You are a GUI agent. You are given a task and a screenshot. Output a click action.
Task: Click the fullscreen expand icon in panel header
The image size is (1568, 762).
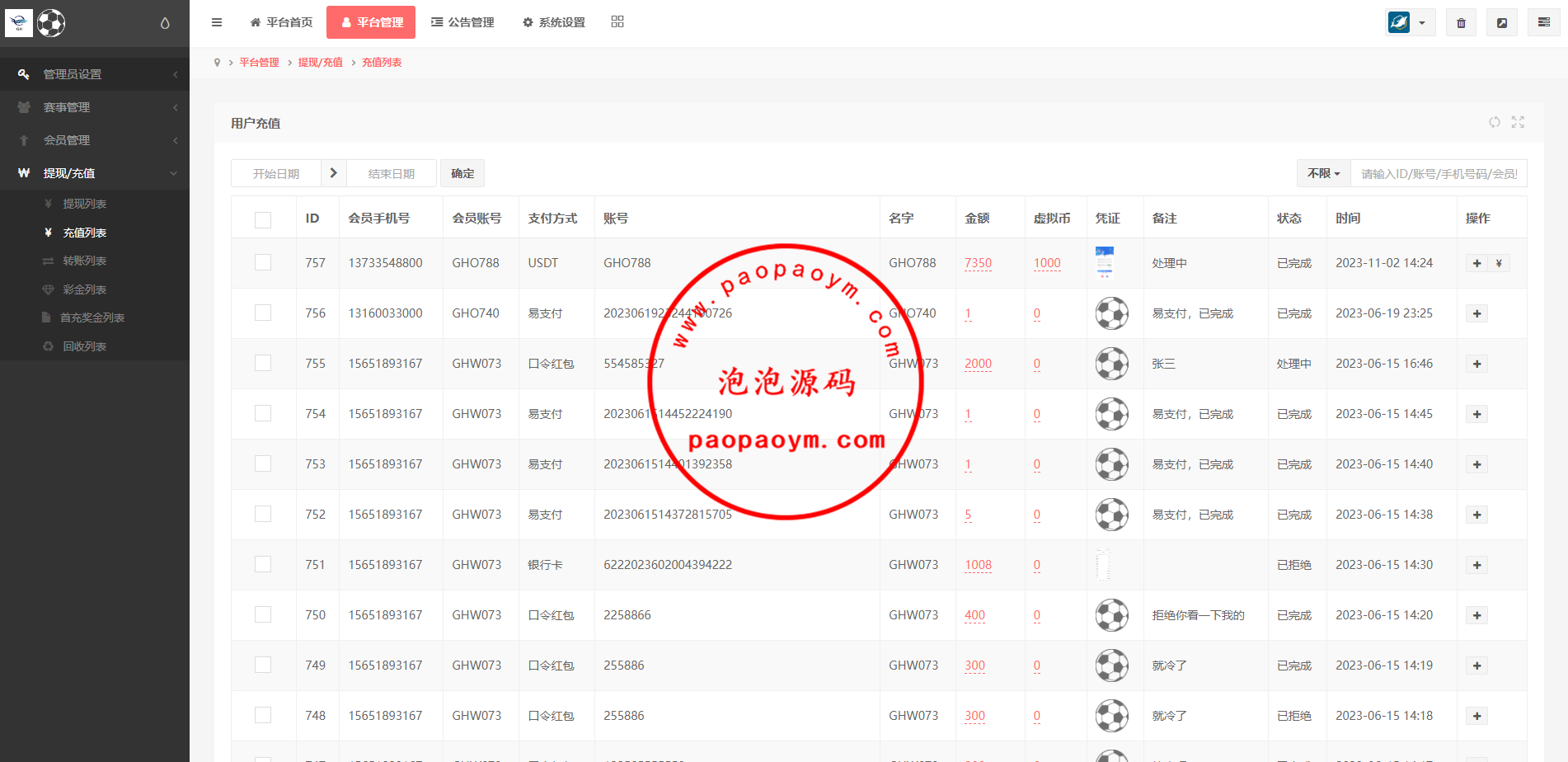1518,122
